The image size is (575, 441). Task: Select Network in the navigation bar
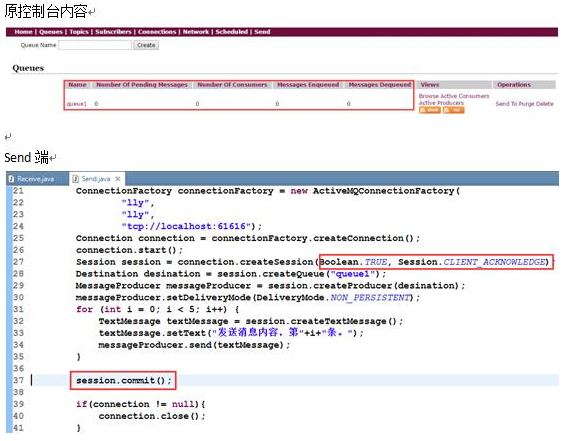coord(196,32)
